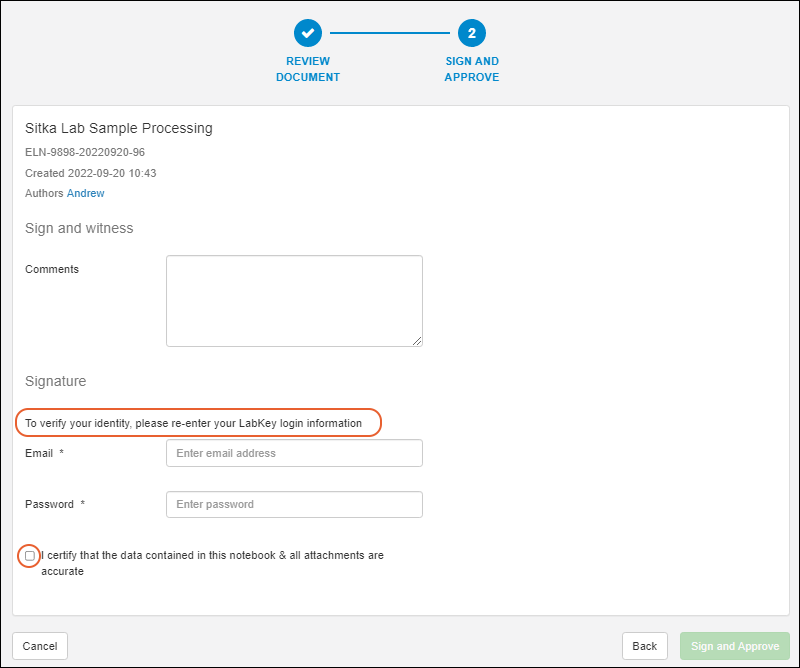The image size is (800, 668).
Task: Check the certify data accuracy checkbox
Action: (30, 555)
